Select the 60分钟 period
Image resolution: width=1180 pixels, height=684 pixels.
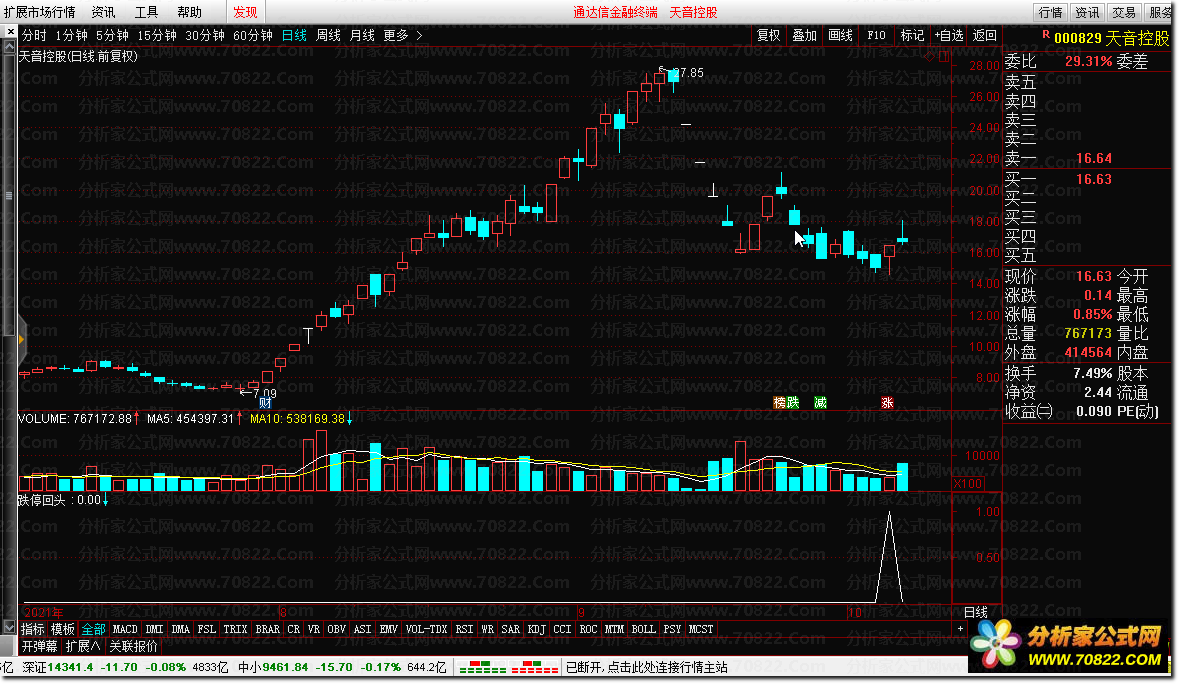pyautogui.click(x=253, y=35)
